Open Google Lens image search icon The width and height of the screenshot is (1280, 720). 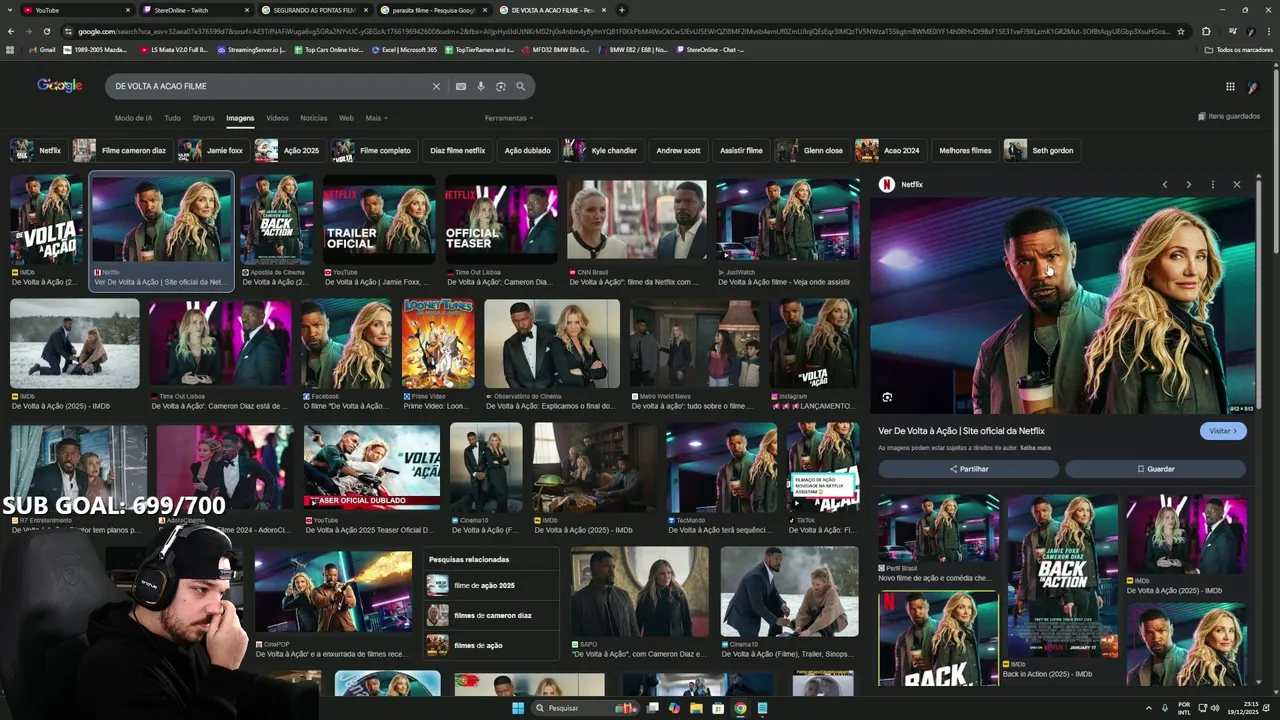[x=501, y=87]
